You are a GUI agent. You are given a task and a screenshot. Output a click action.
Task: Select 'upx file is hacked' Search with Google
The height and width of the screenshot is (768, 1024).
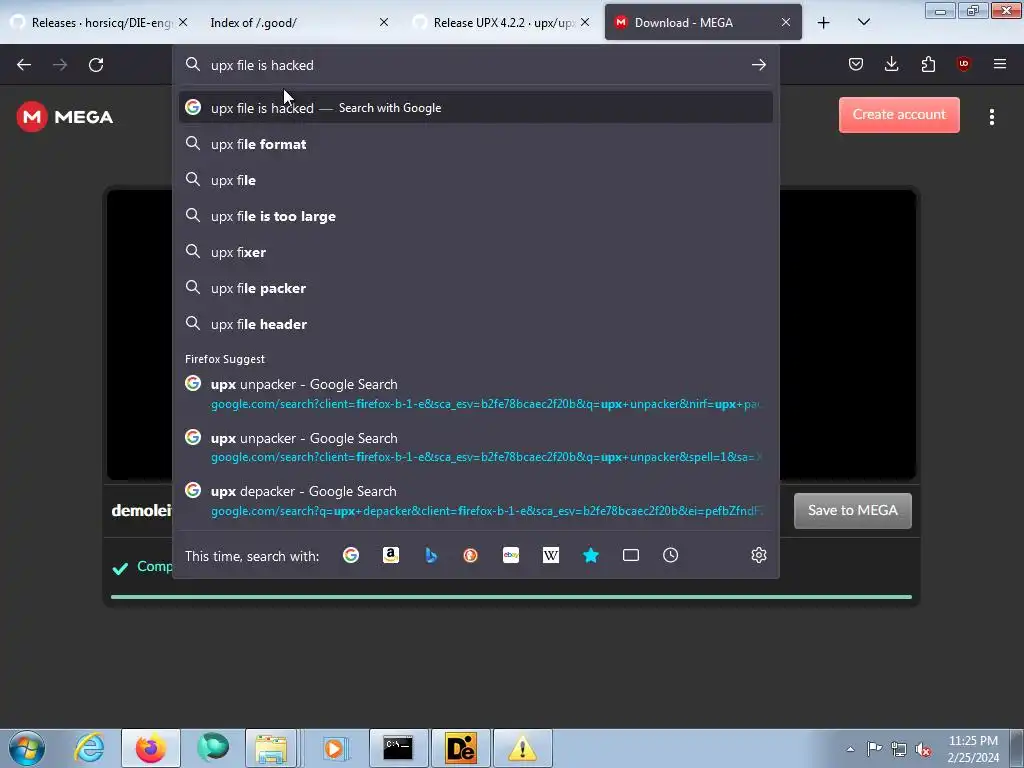pyautogui.click(x=475, y=108)
